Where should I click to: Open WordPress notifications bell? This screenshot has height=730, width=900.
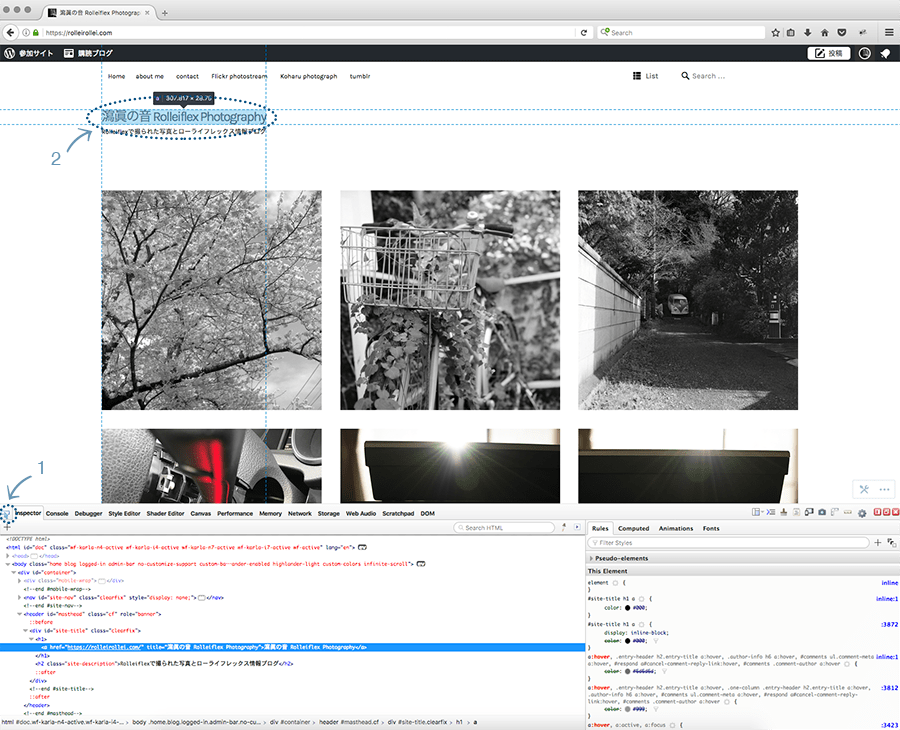pos(885,54)
